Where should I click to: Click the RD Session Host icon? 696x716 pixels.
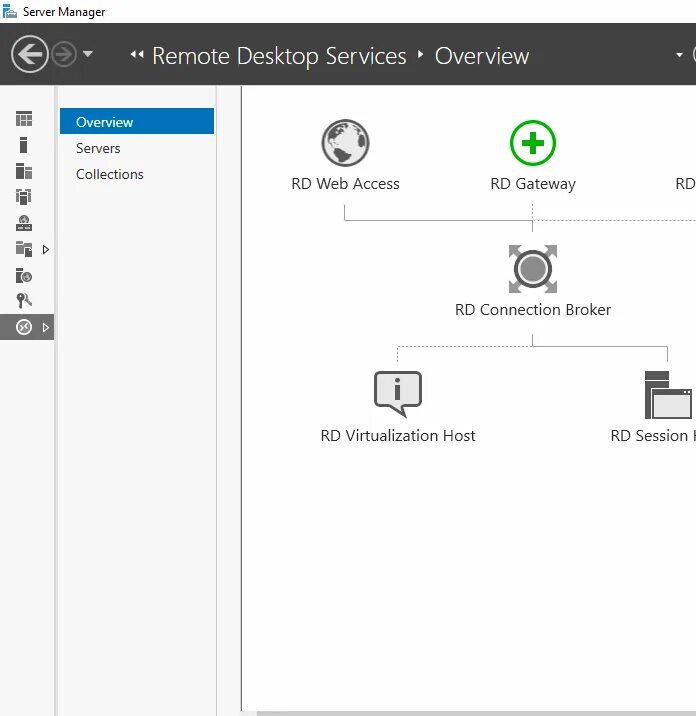668,395
